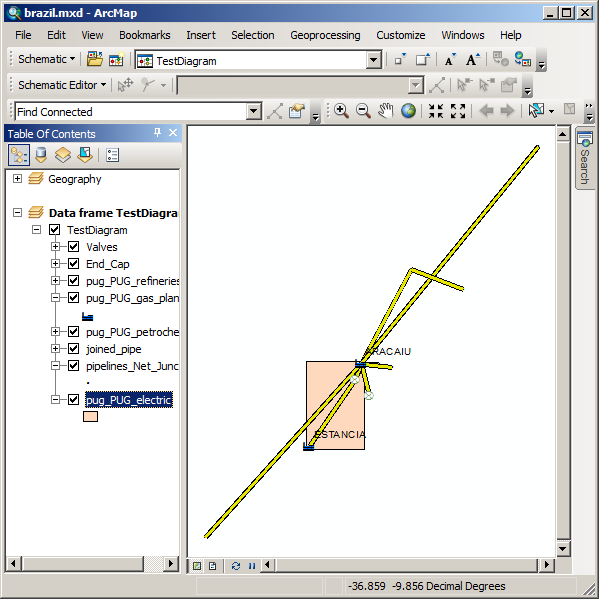This screenshot has width=599, height=599.
Task: Toggle the Valves layer checkbox
Action: tap(73, 246)
